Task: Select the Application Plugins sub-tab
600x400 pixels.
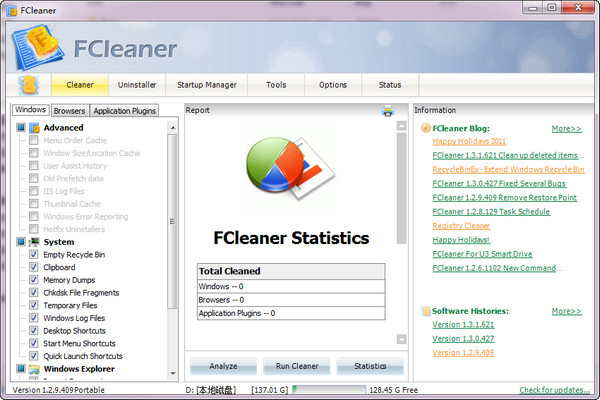Action: tap(124, 111)
